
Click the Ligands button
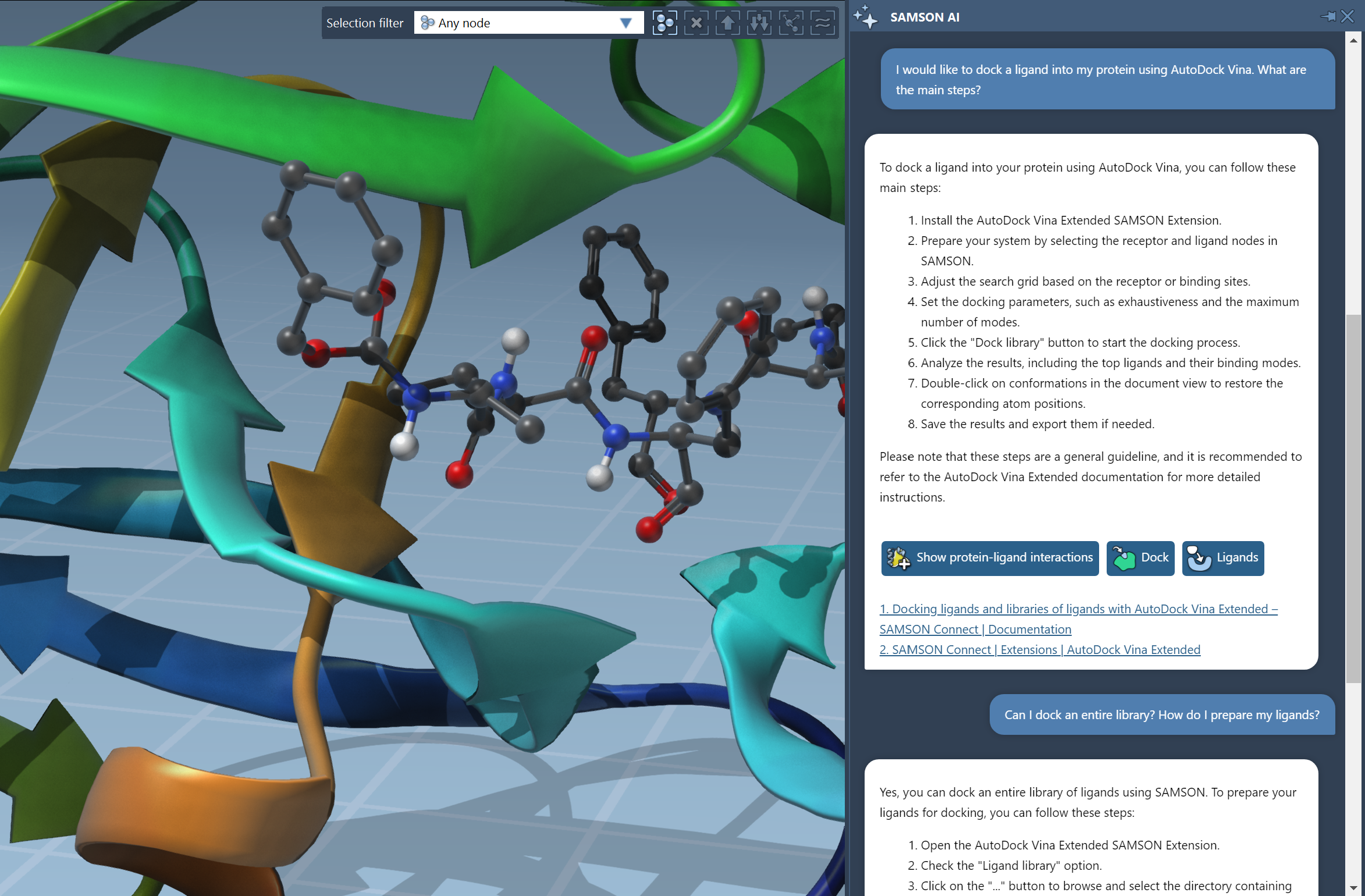1223,558
